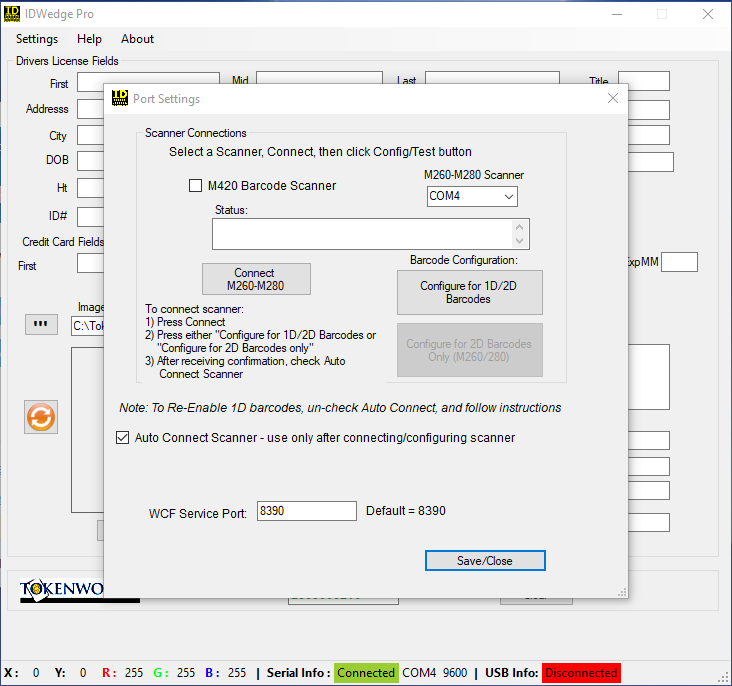
Task: Click the IDWedge Pro title bar icon
Action: [x=12, y=14]
